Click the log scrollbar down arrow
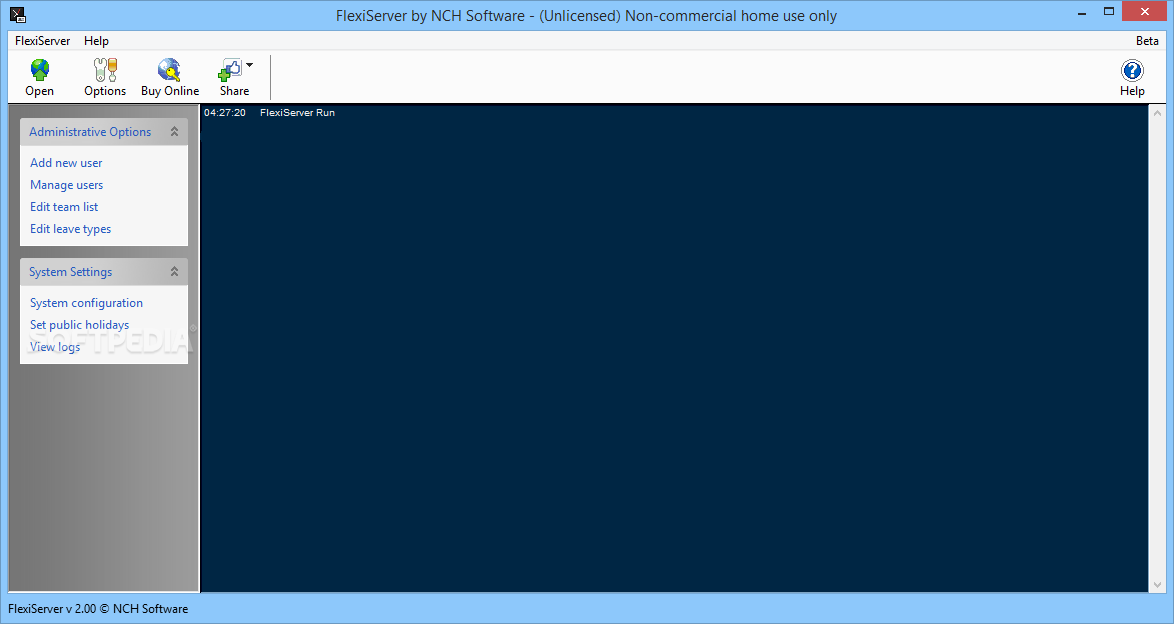1174x624 pixels. point(1157,584)
